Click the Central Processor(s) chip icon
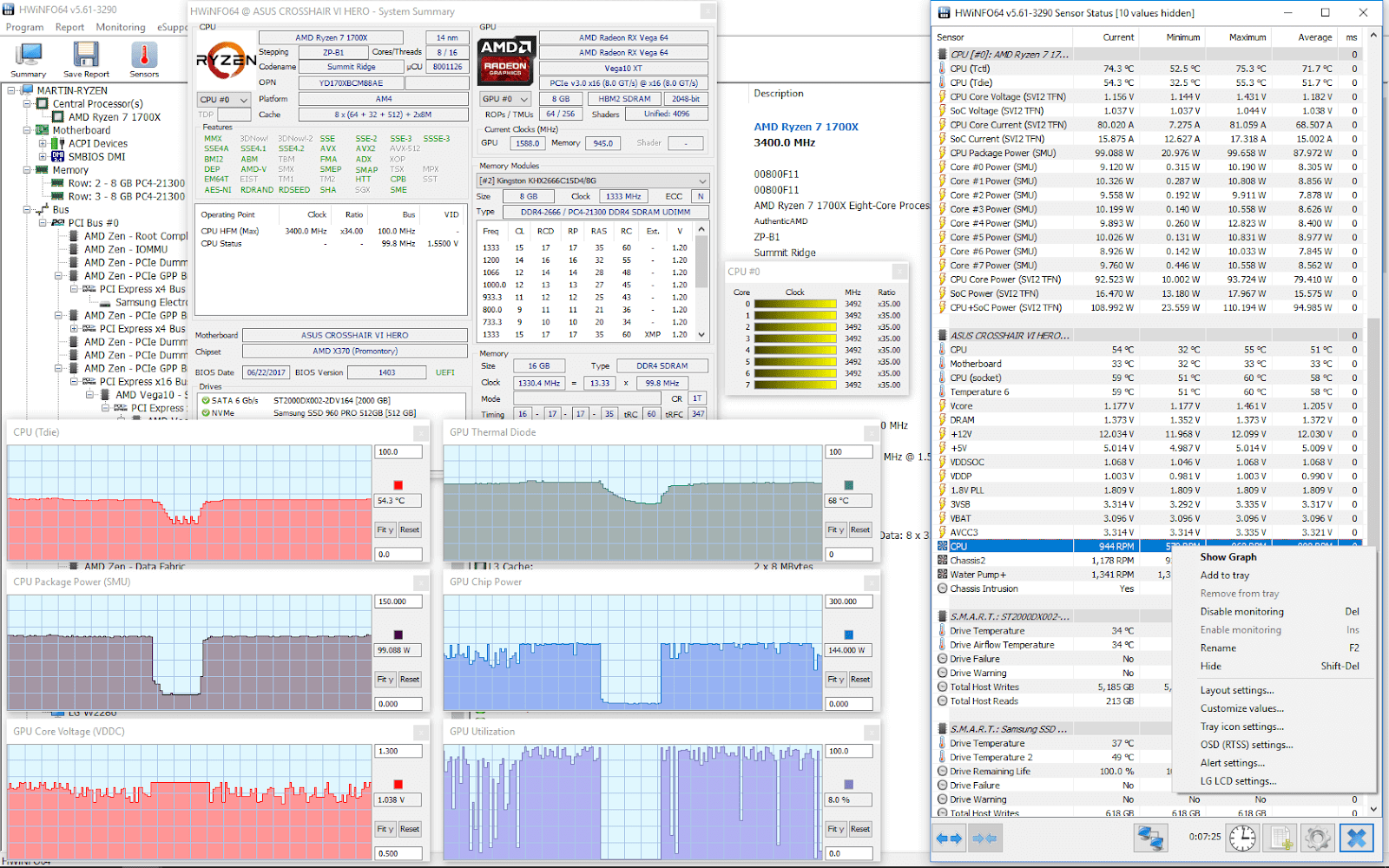The height and width of the screenshot is (868, 1389). tap(43, 103)
